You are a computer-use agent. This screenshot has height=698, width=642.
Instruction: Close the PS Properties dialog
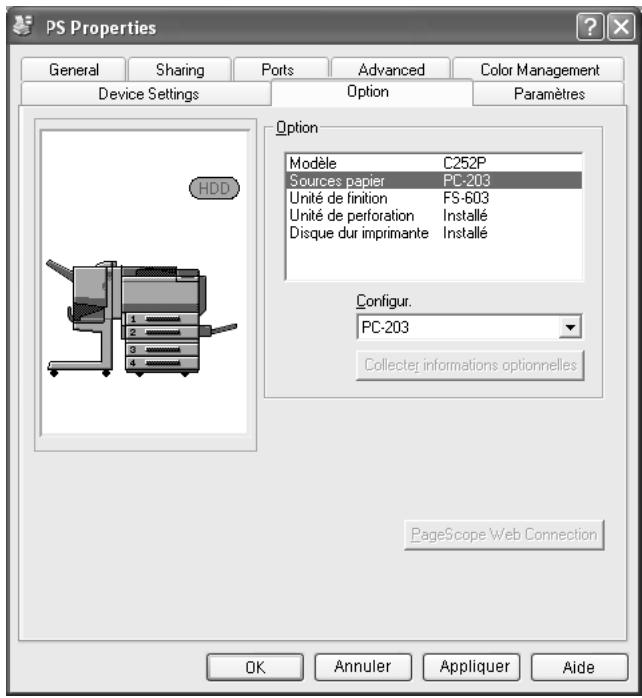pos(622,27)
